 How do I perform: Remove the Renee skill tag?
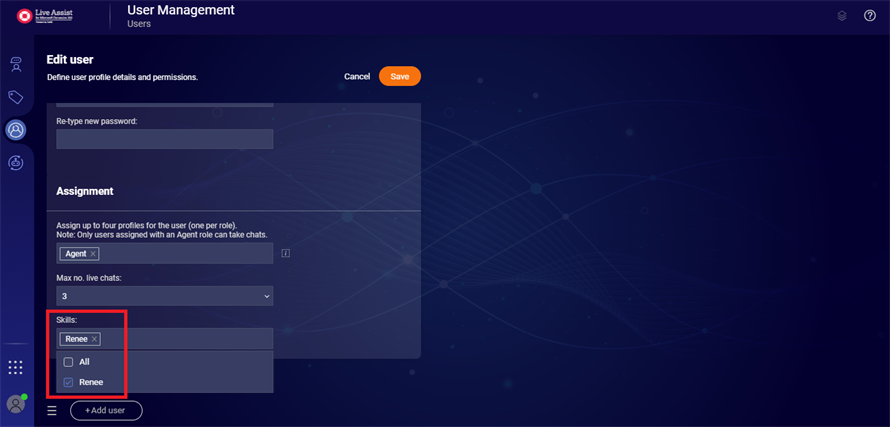[x=95, y=339]
